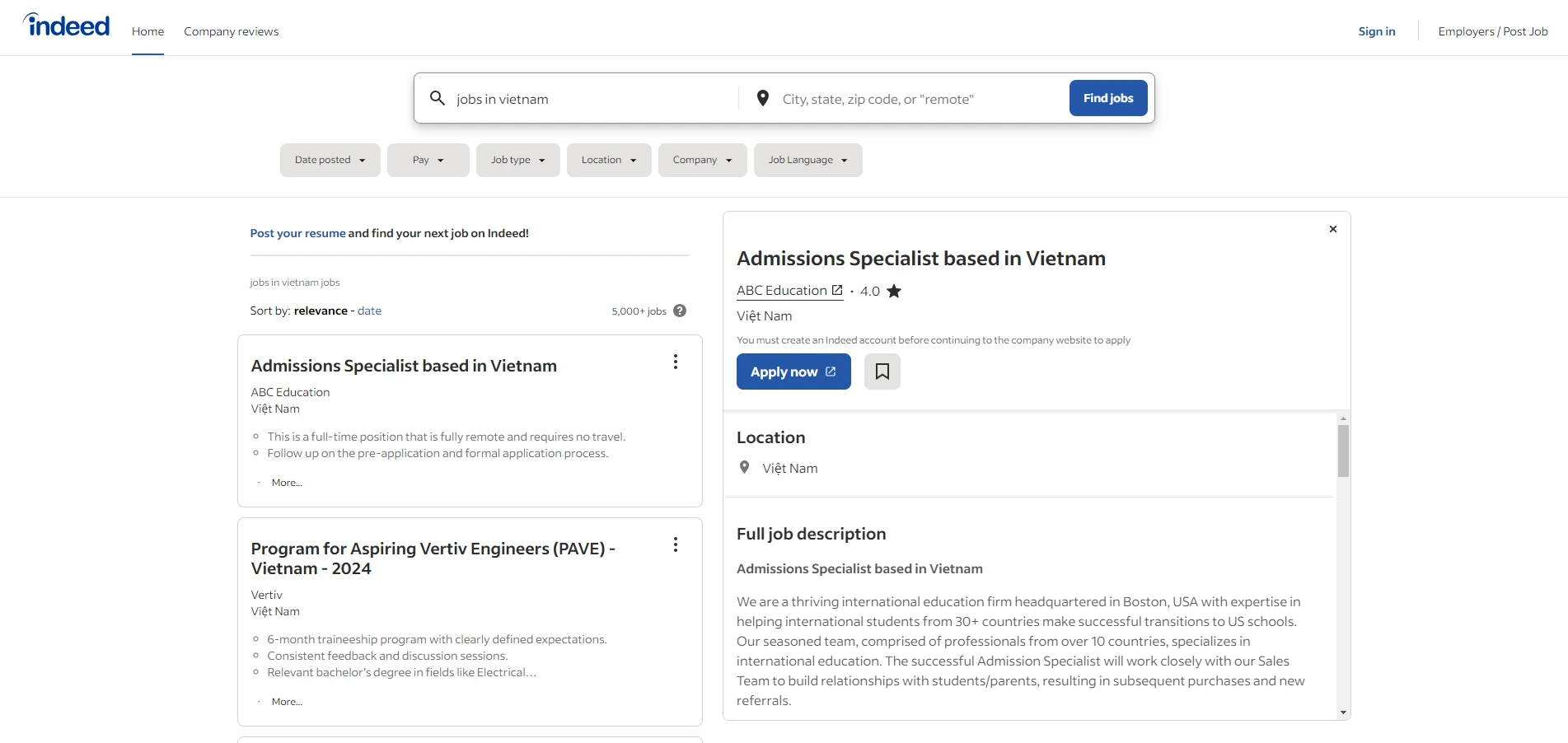Click the scroll up arrow in job panel
The image size is (1568, 743).
click(1343, 418)
